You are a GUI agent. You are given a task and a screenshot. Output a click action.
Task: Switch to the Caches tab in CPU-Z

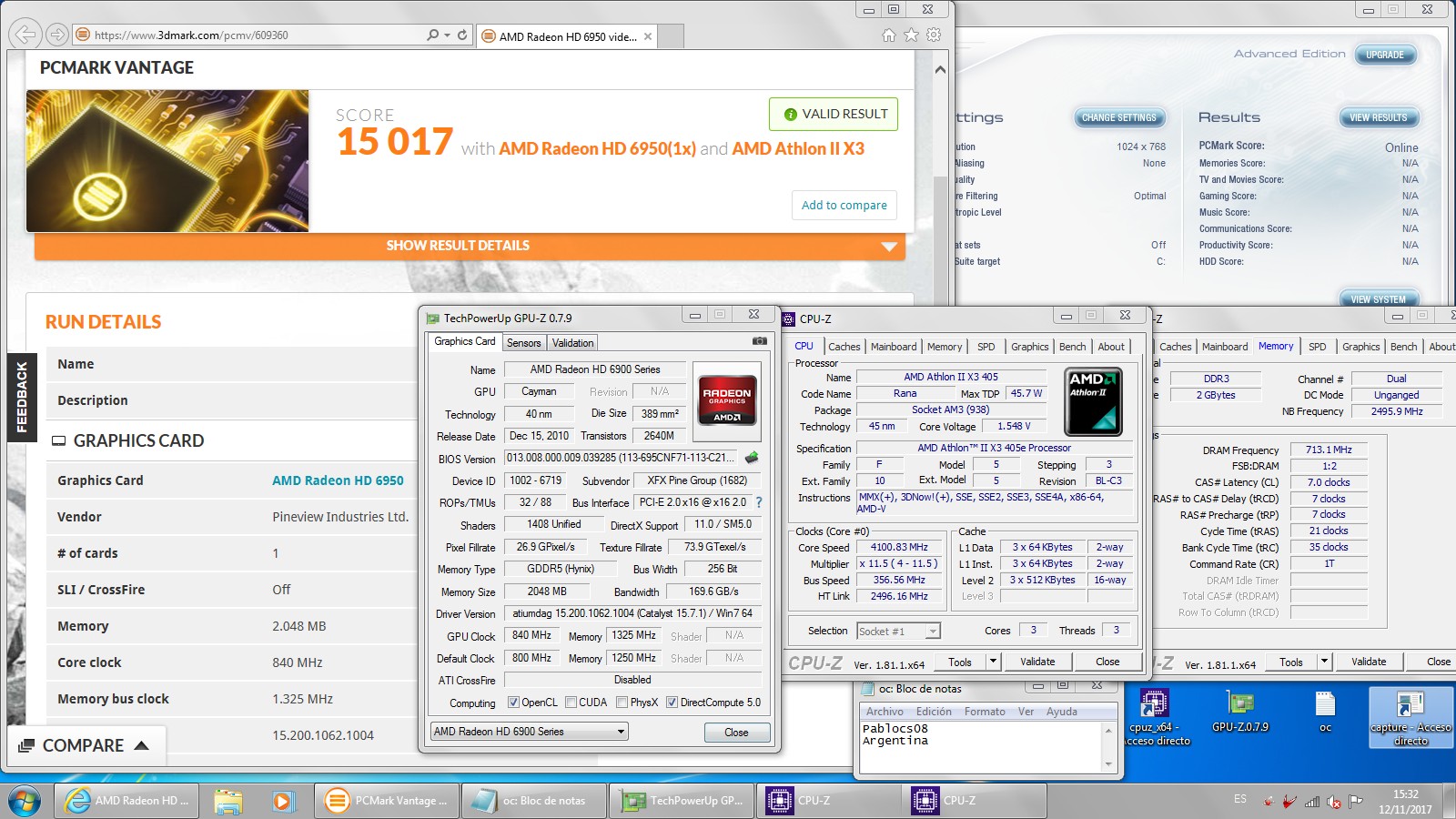click(844, 347)
